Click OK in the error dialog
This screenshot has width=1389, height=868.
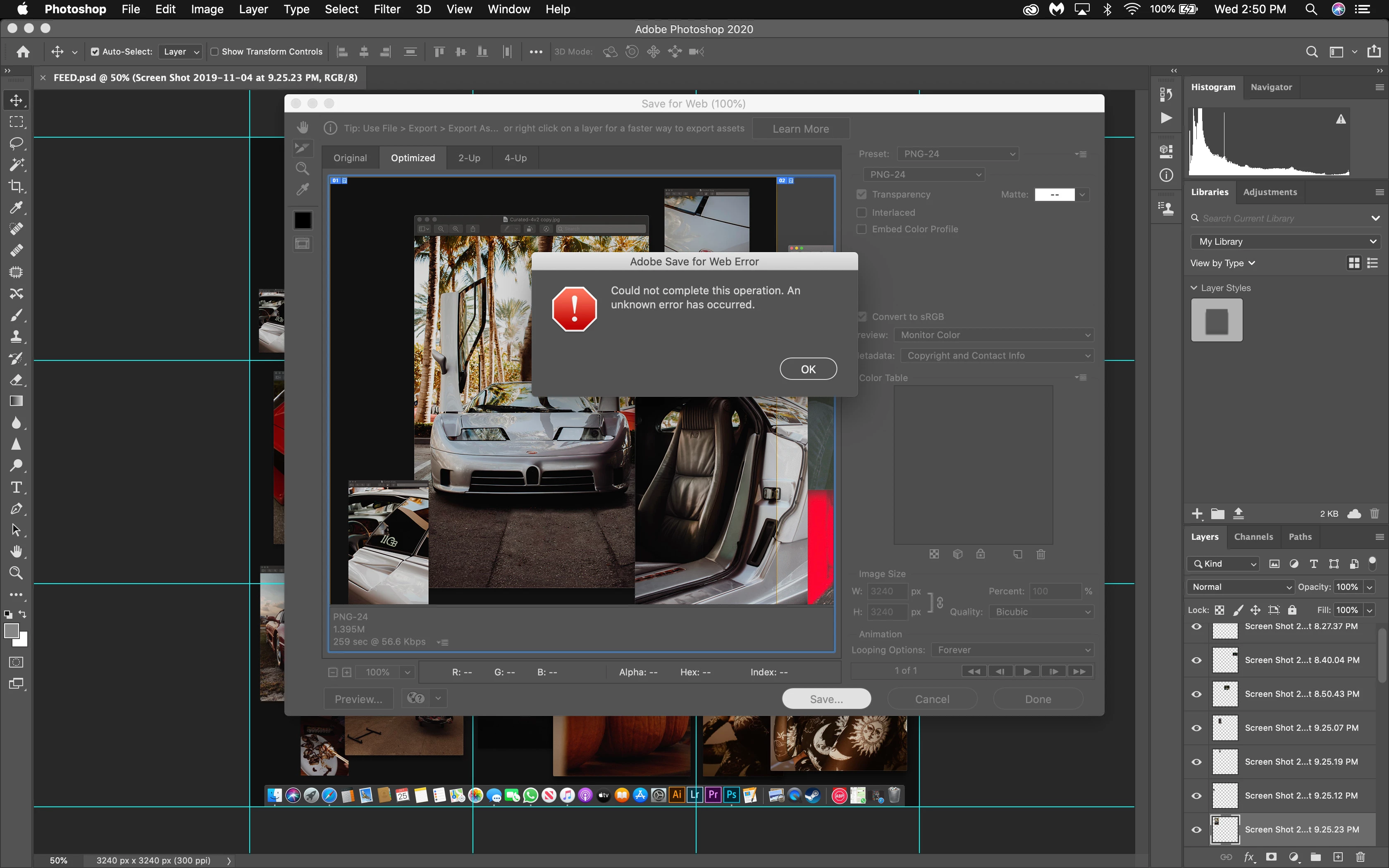click(808, 369)
